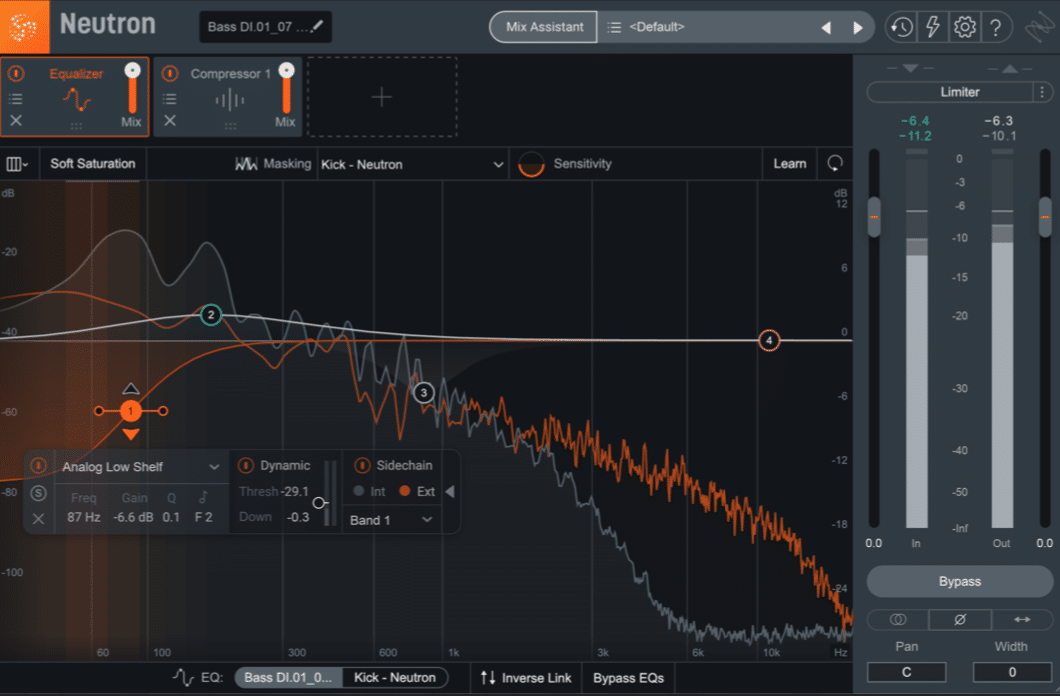Image resolution: width=1060 pixels, height=696 pixels.
Task: Remove Compressor 1 module with X
Action: 170,120
